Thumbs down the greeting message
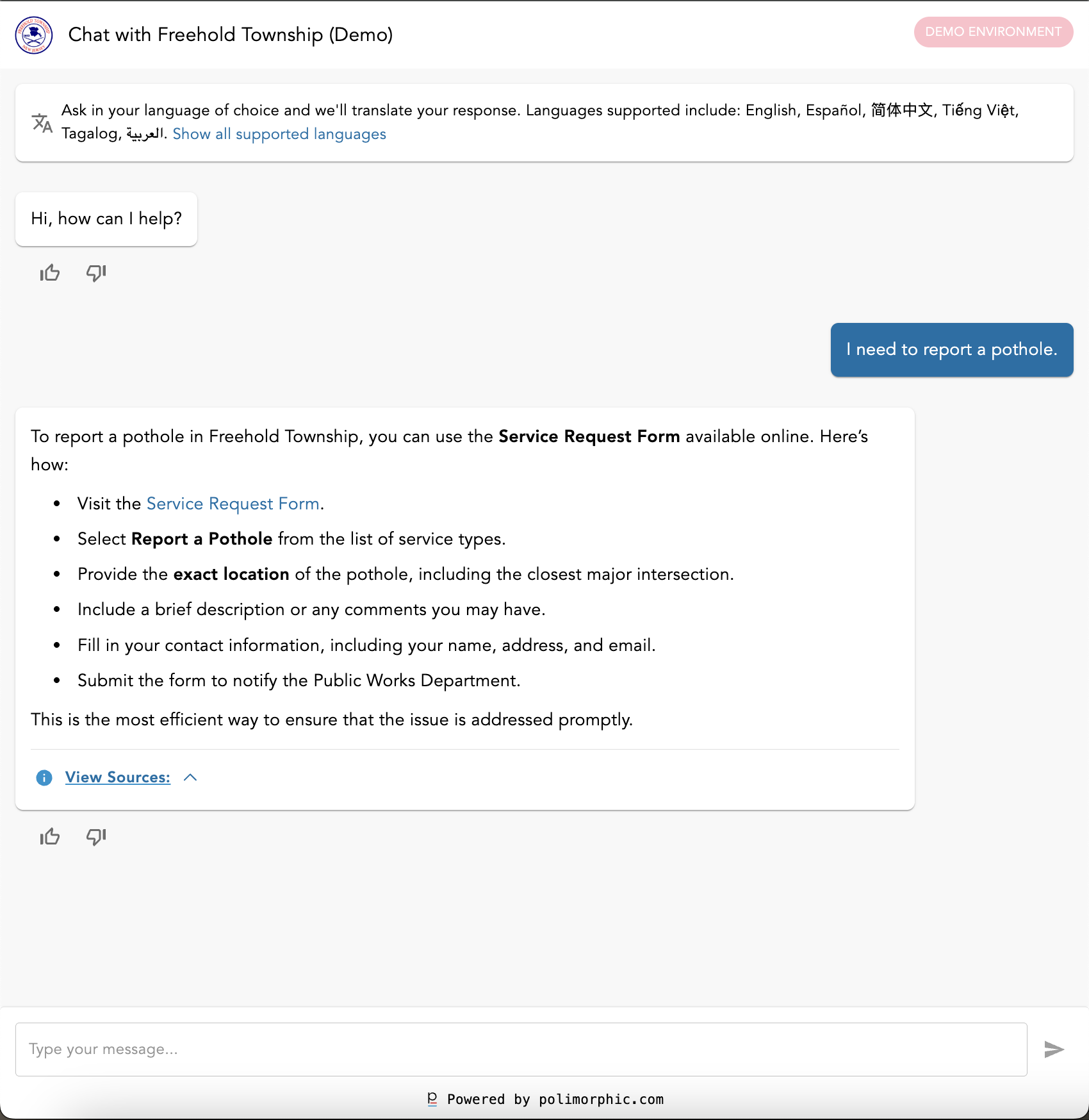Screen dimensions: 1089x1120 (x=96, y=274)
